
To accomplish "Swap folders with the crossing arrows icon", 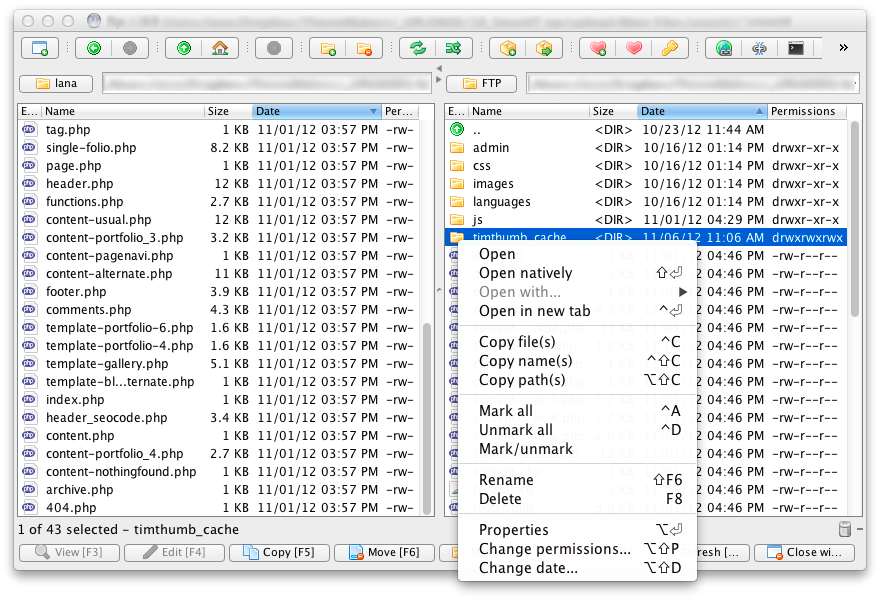I will tap(453, 48).
